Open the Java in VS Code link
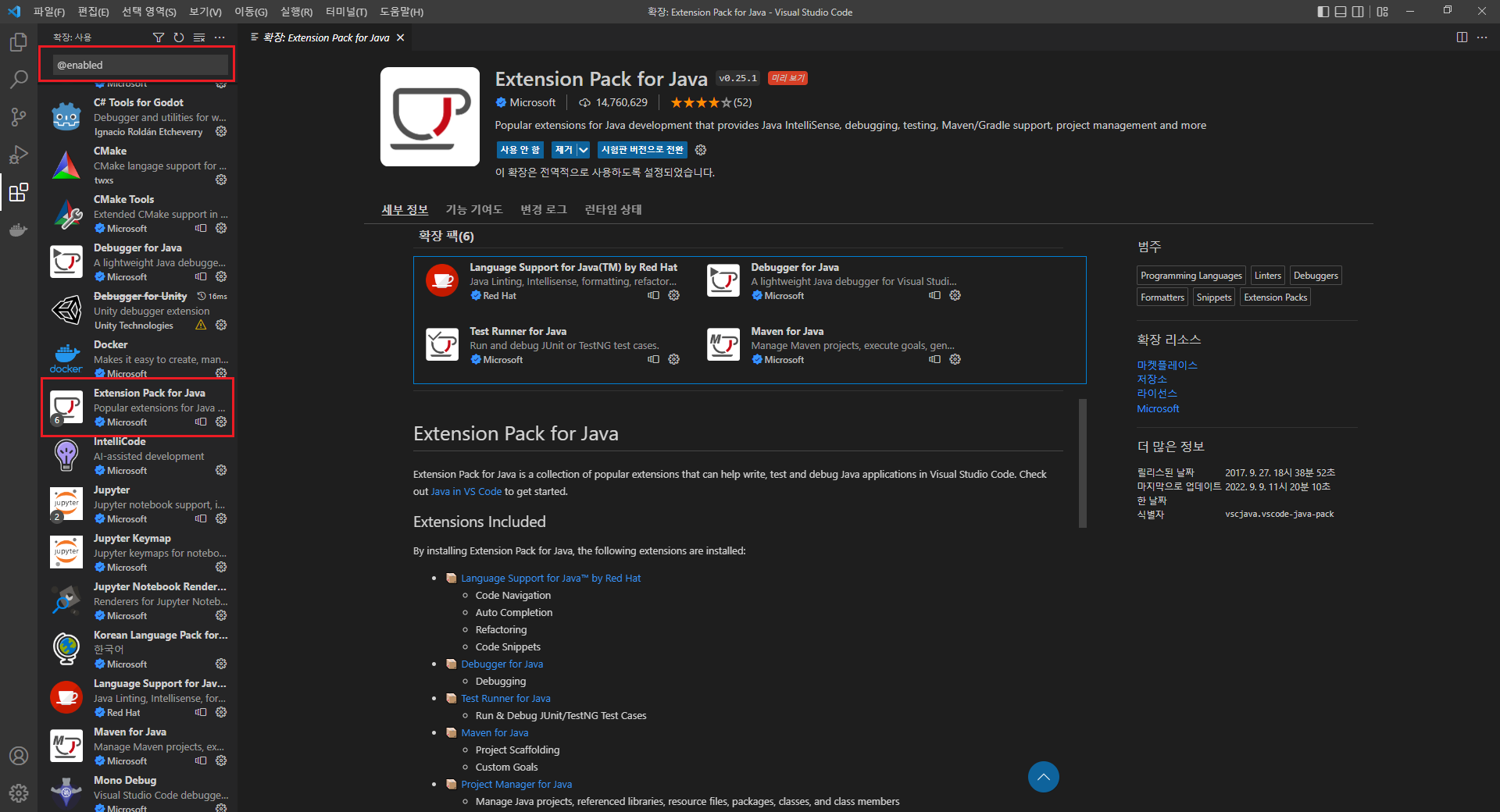This screenshot has height=812, width=1500. click(x=466, y=491)
